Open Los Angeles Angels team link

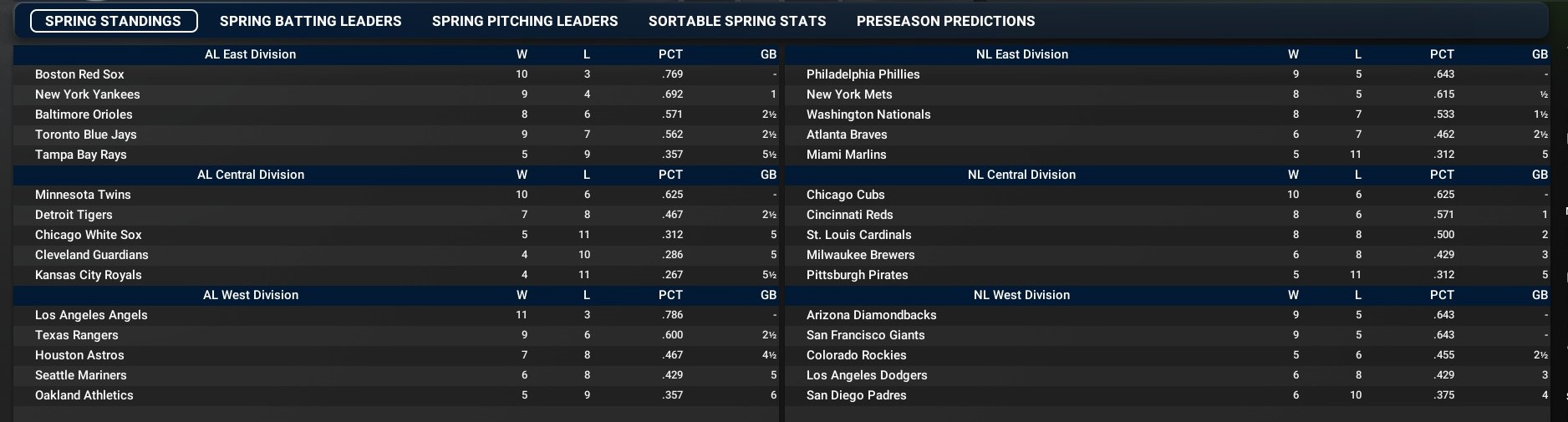(x=91, y=315)
